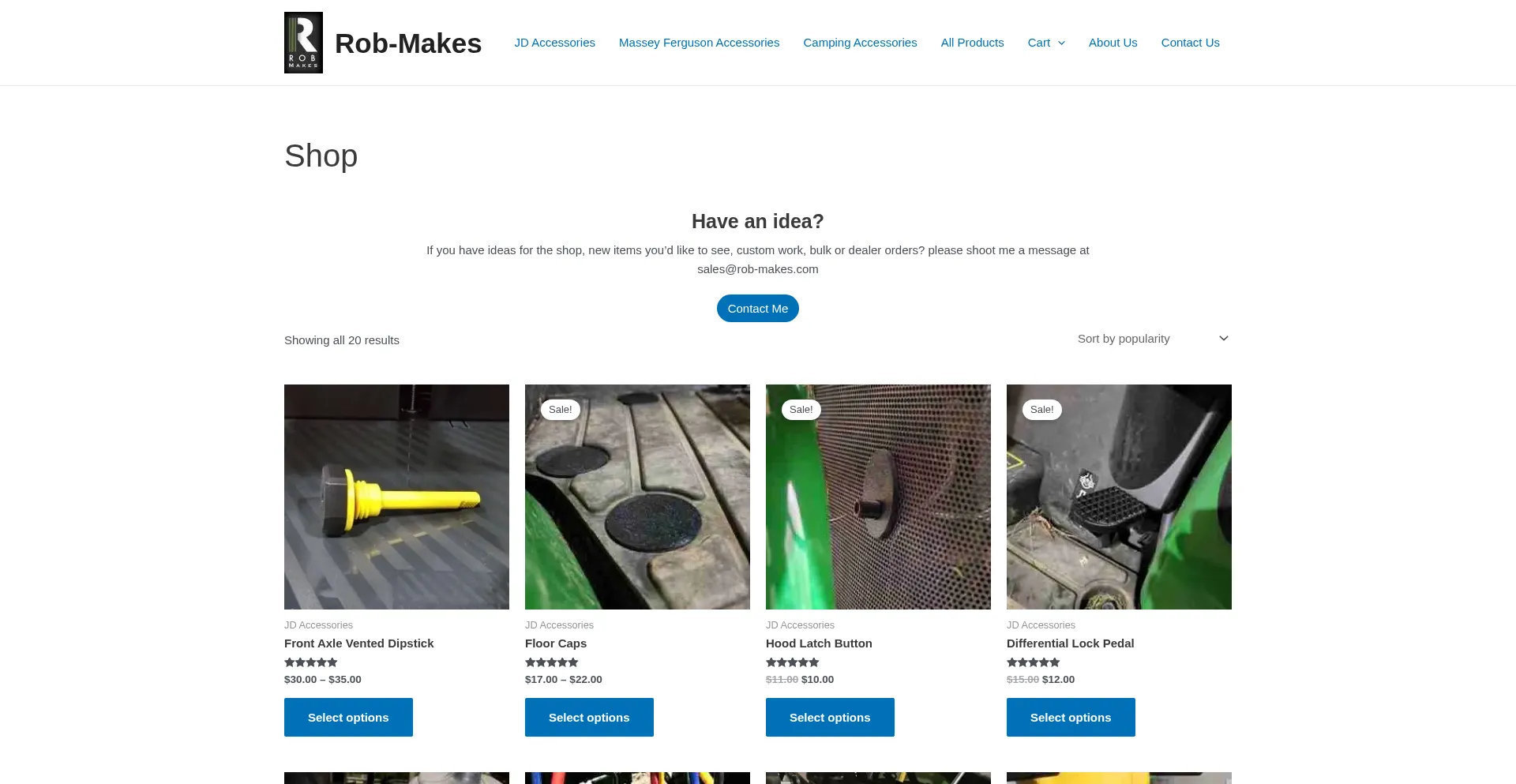This screenshot has height=784, width=1516.
Task: Select options for Differential Lock Pedal
Action: tap(1071, 717)
